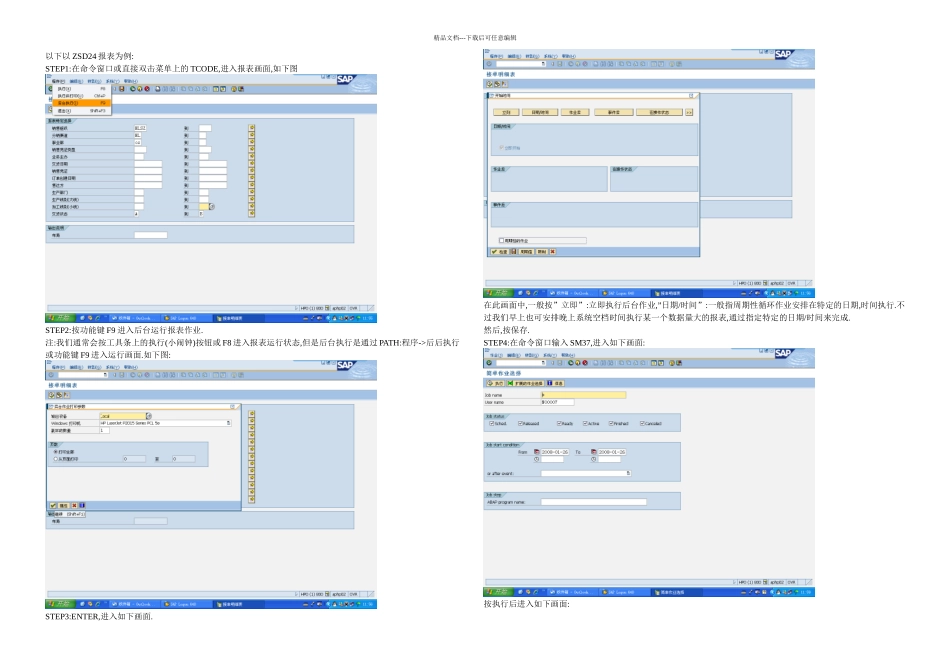STEP1 screenshot taskbar: click the Outlook task button
This screenshot has width=950, height=672.
point(135,318)
